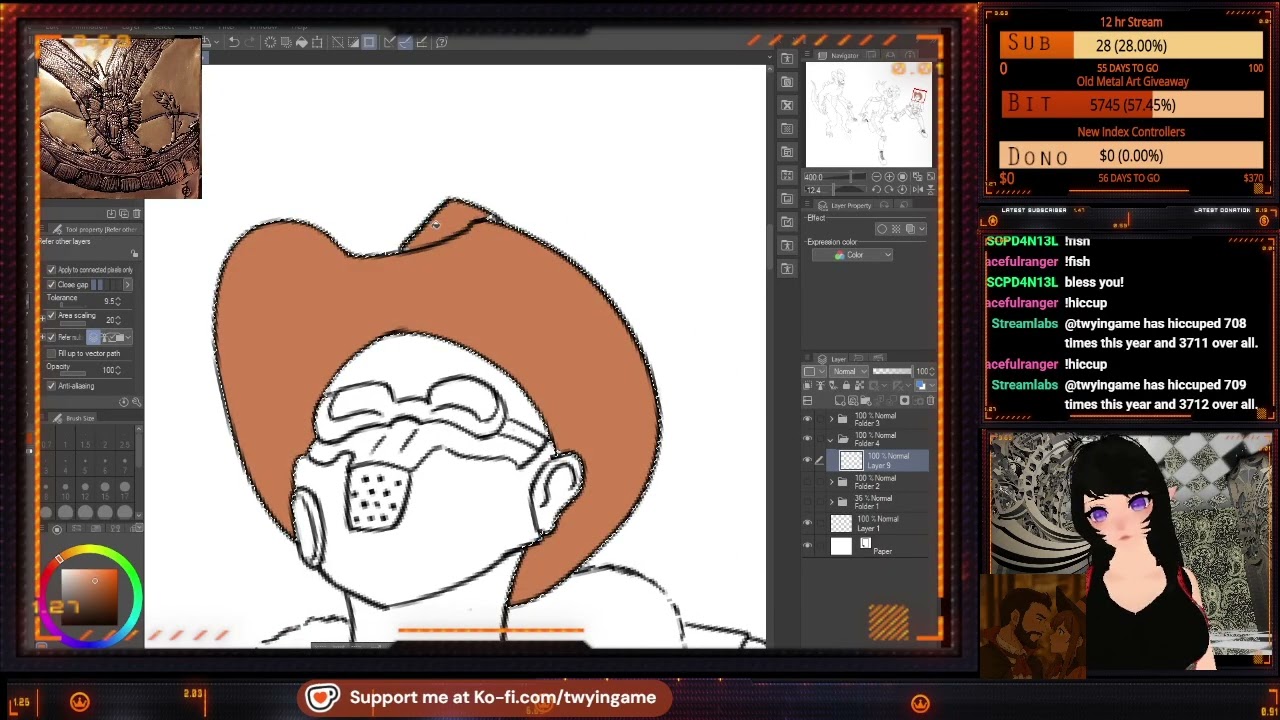
Task: Click the Border effect circle icon
Action: pyautogui.click(x=882, y=229)
